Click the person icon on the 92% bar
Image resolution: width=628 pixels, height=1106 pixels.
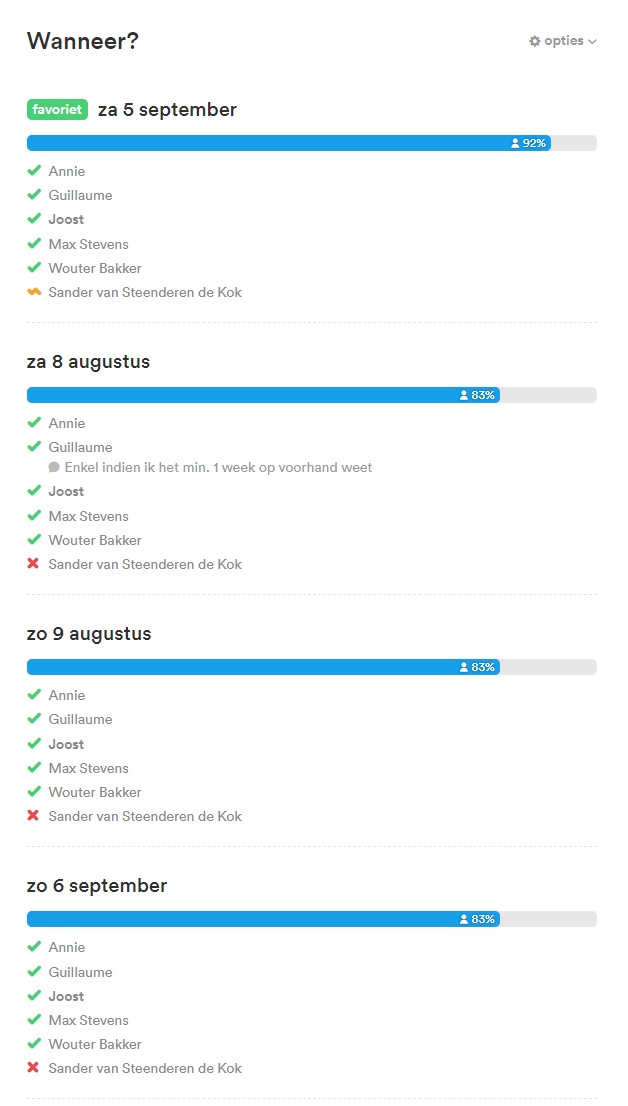[x=515, y=143]
